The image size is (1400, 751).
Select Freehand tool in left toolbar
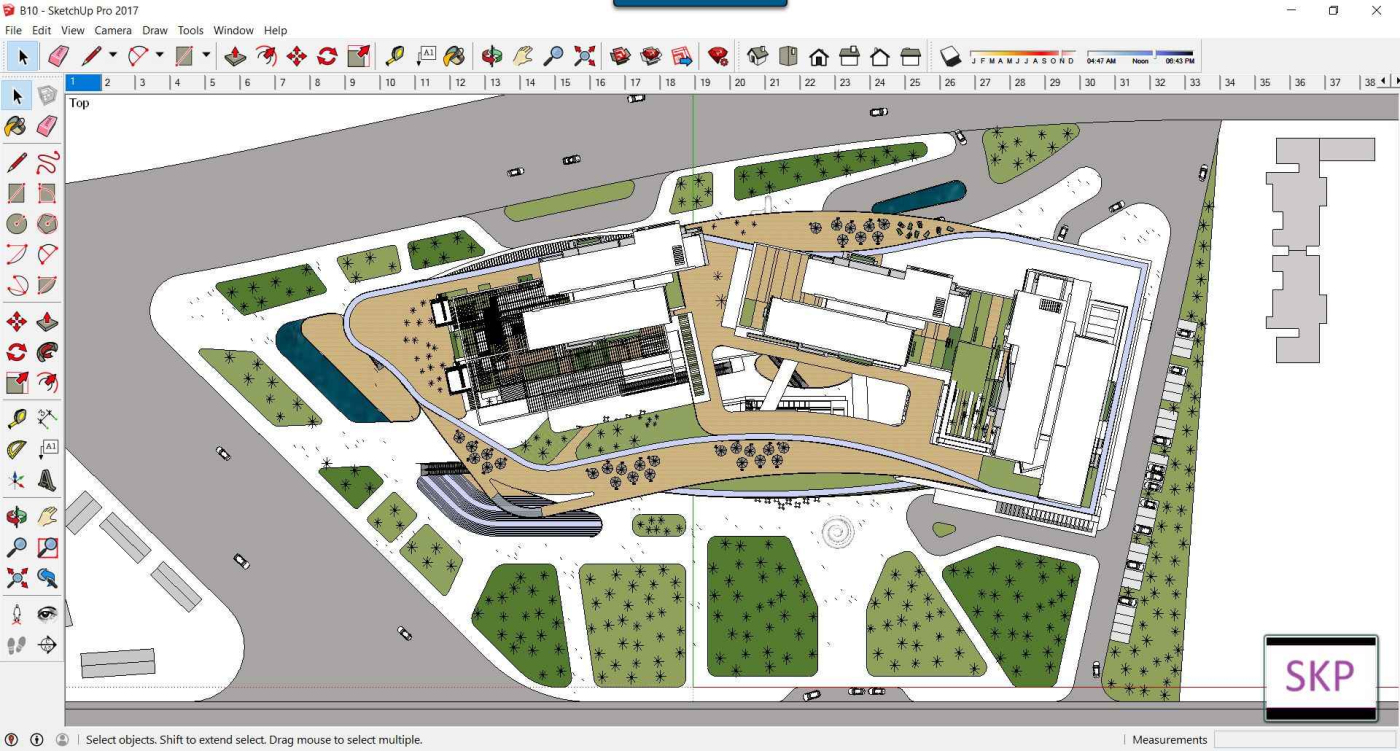coord(47,163)
